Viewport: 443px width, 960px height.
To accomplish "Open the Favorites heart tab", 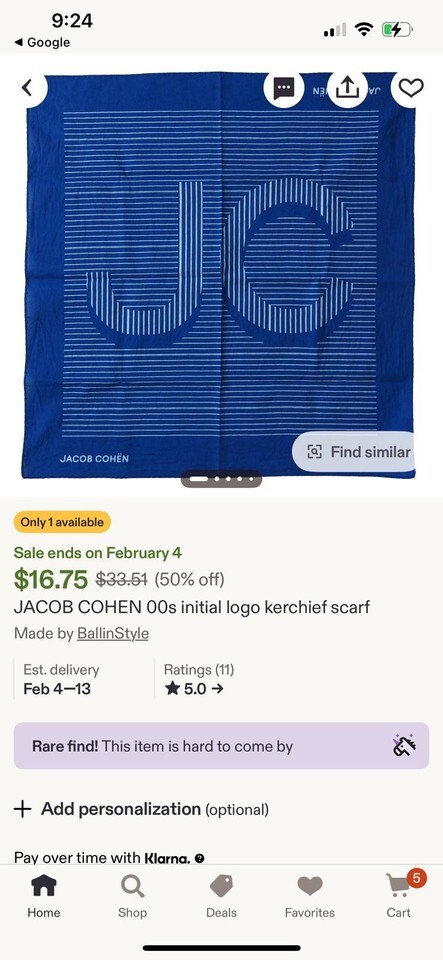I will (310, 896).
